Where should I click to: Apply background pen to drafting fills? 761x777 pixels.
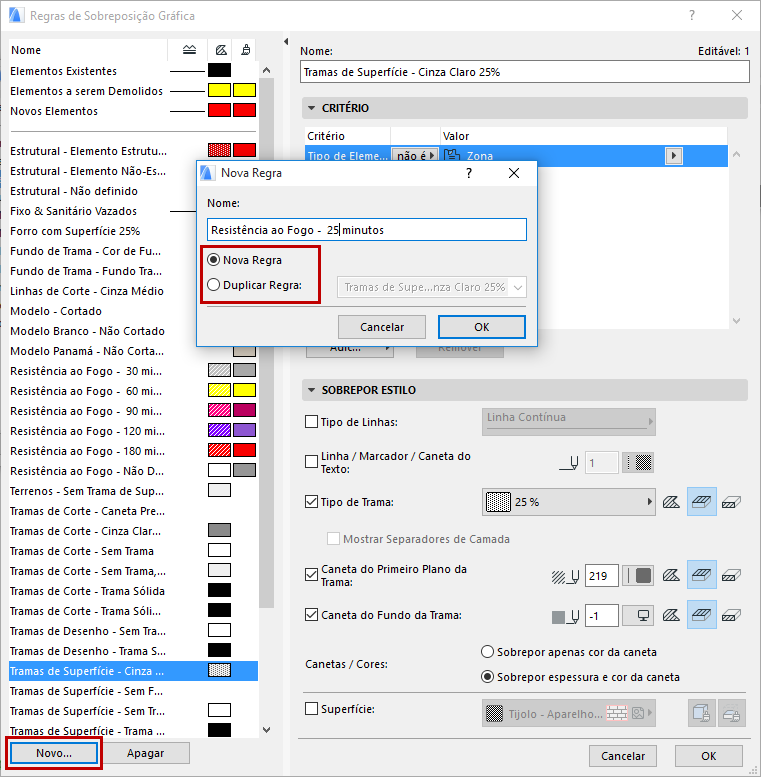[x=671, y=615]
